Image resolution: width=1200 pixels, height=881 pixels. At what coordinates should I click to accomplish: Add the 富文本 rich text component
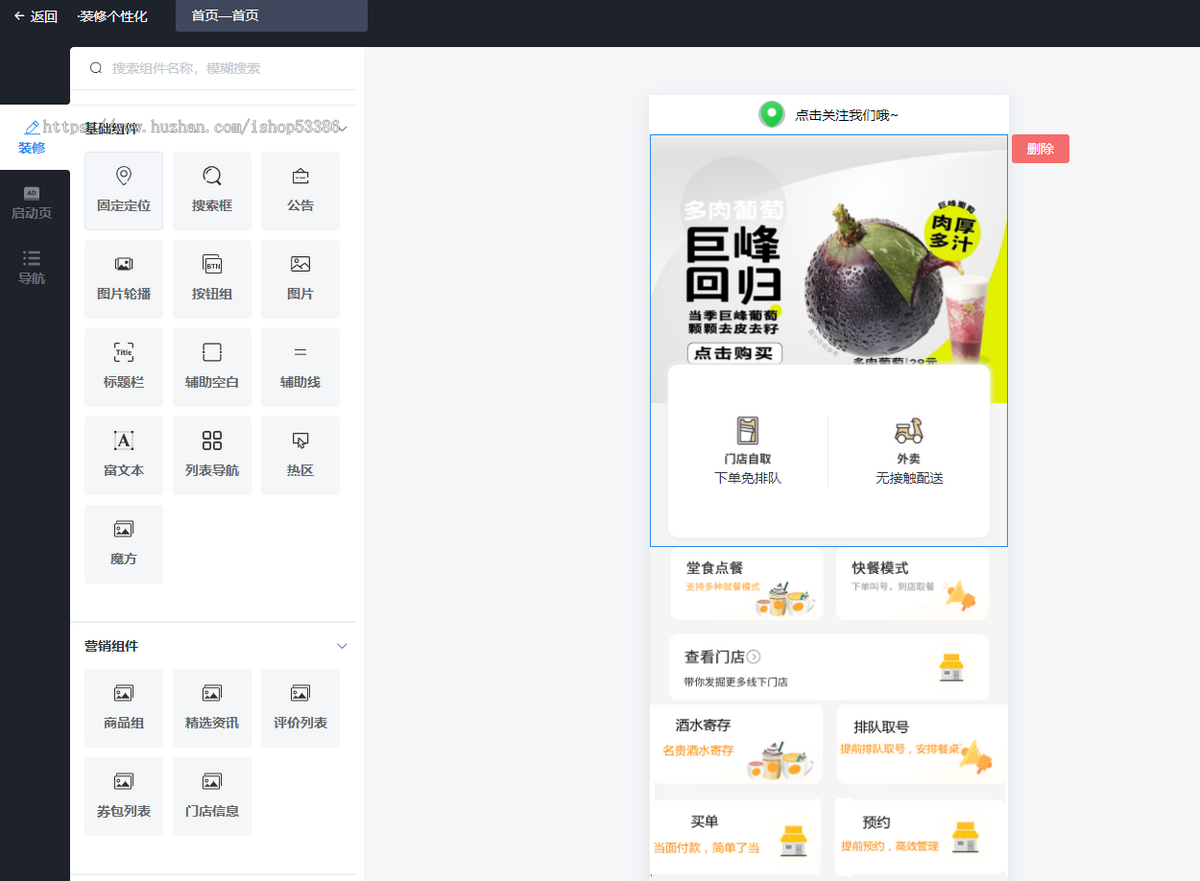tap(124, 455)
